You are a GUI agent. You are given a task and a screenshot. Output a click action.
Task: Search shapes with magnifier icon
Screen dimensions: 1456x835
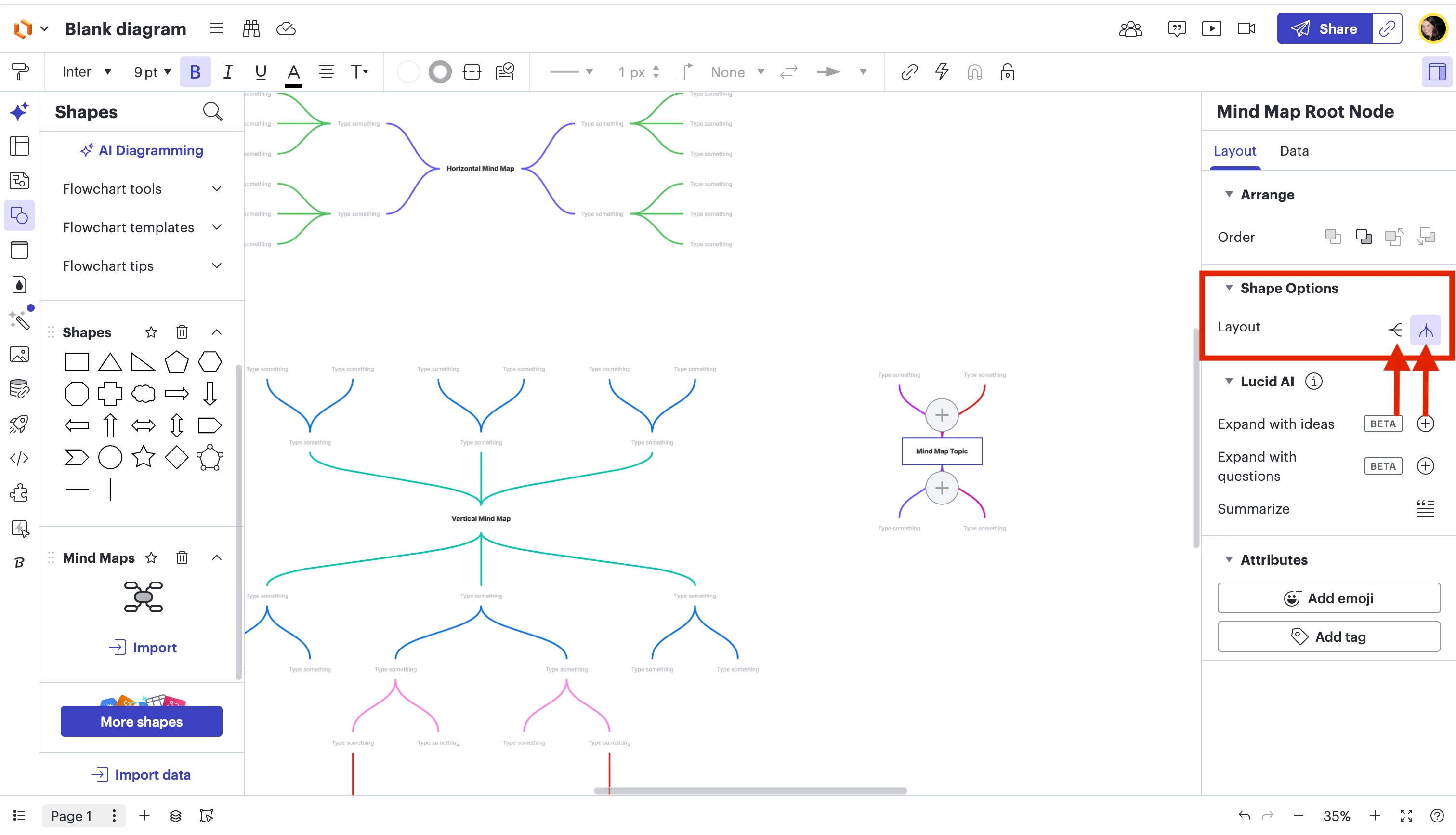[212, 112]
